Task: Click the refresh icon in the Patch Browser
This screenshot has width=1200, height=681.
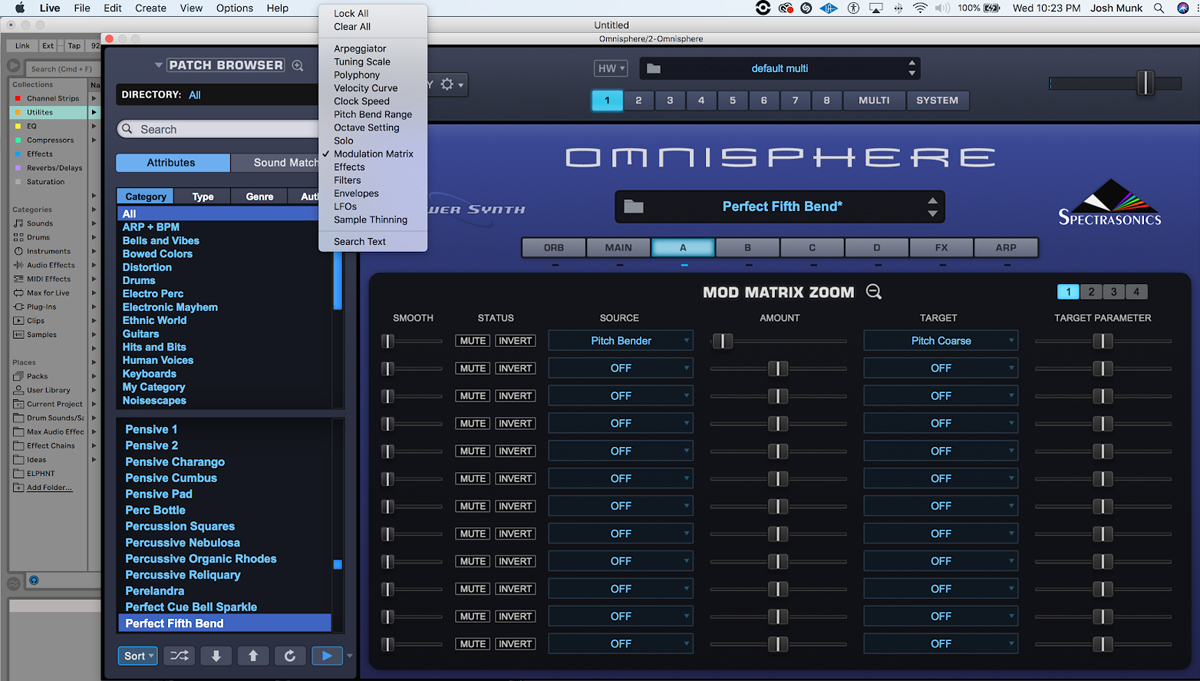Action: tap(290, 656)
